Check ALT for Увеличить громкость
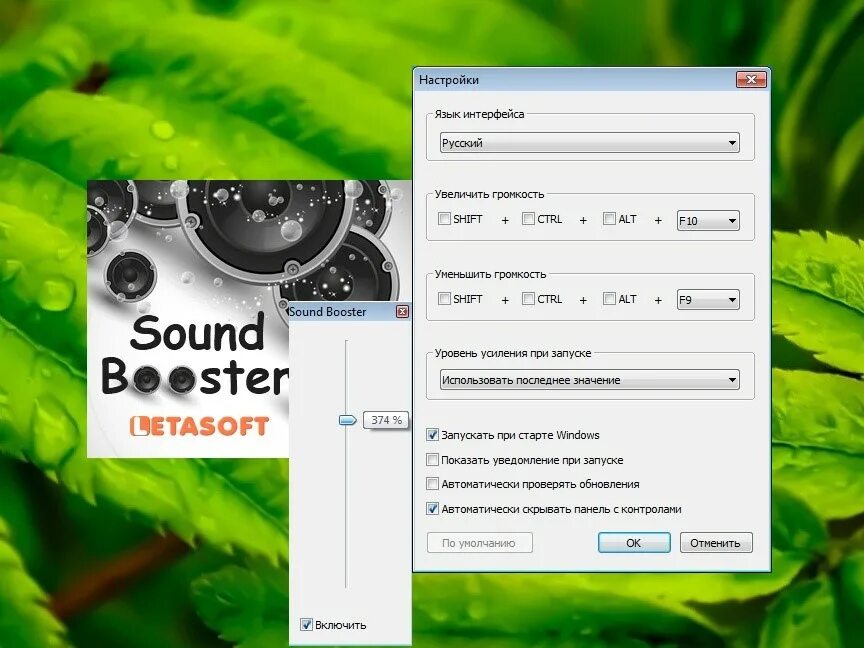The height and width of the screenshot is (648, 864). click(609, 219)
